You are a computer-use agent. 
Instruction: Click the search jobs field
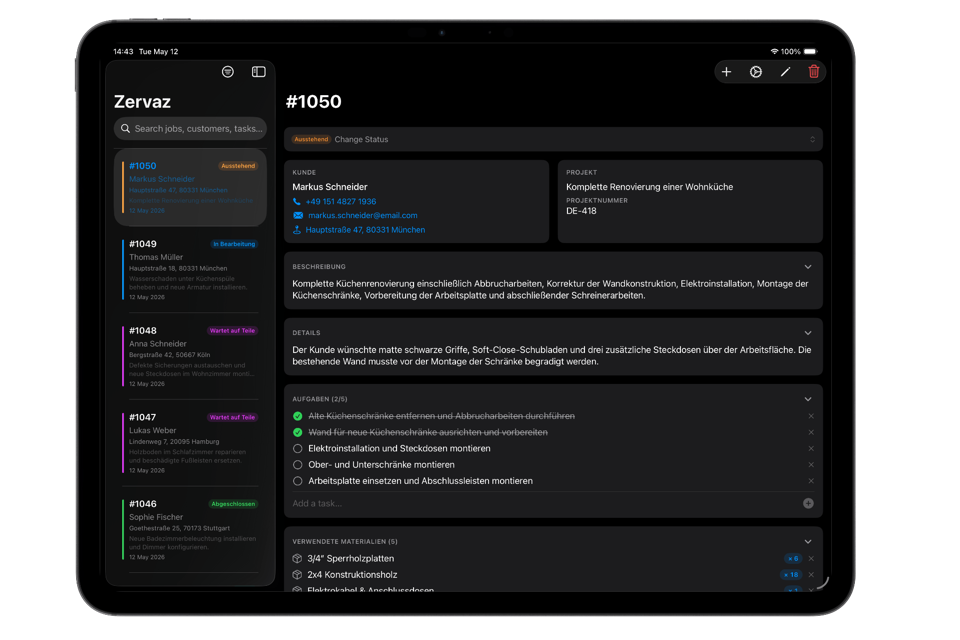click(190, 129)
